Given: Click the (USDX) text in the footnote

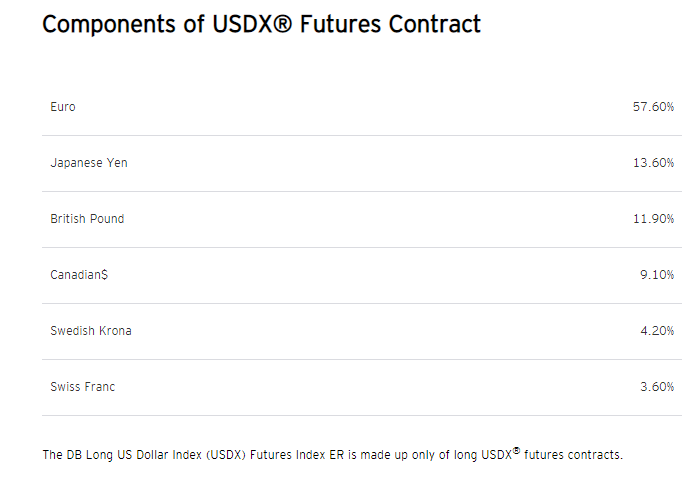Looking at the screenshot, I should point(225,455).
